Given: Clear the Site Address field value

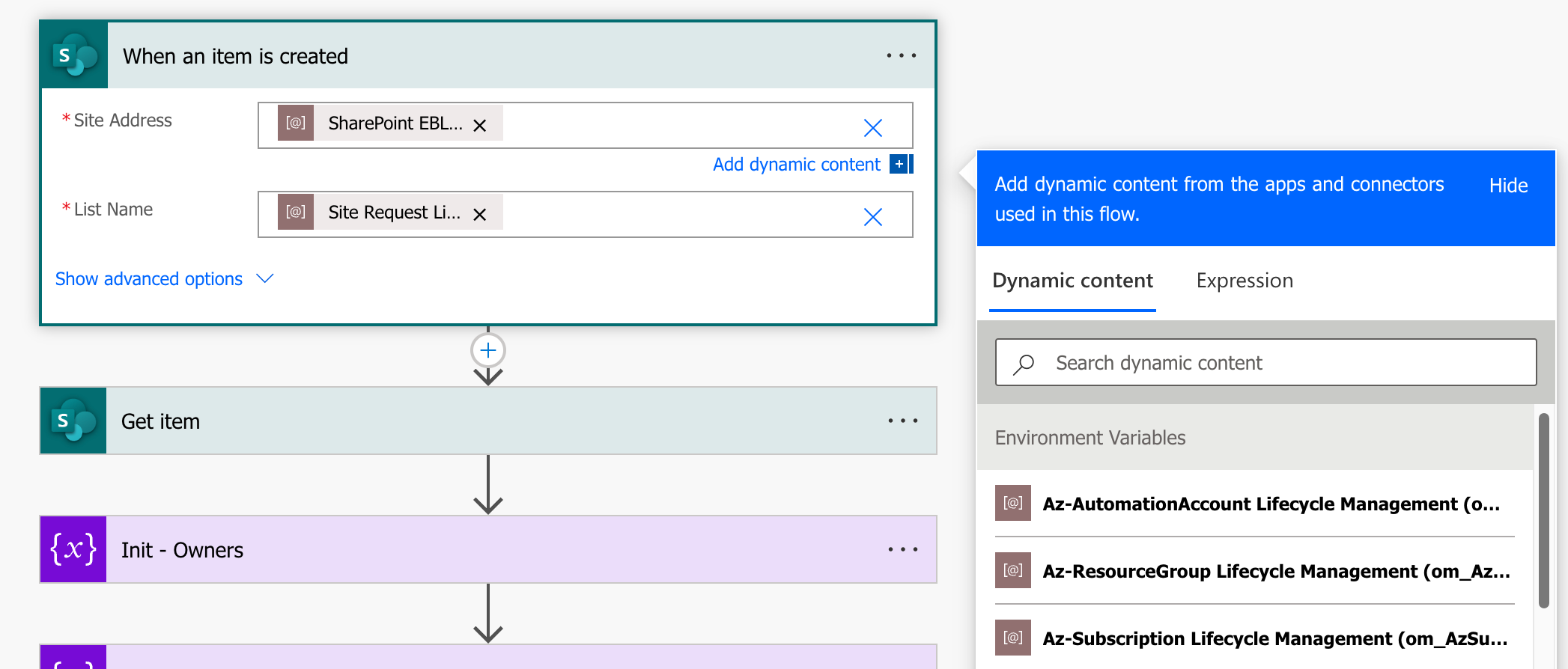Looking at the screenshot, I should coord(872,128).
